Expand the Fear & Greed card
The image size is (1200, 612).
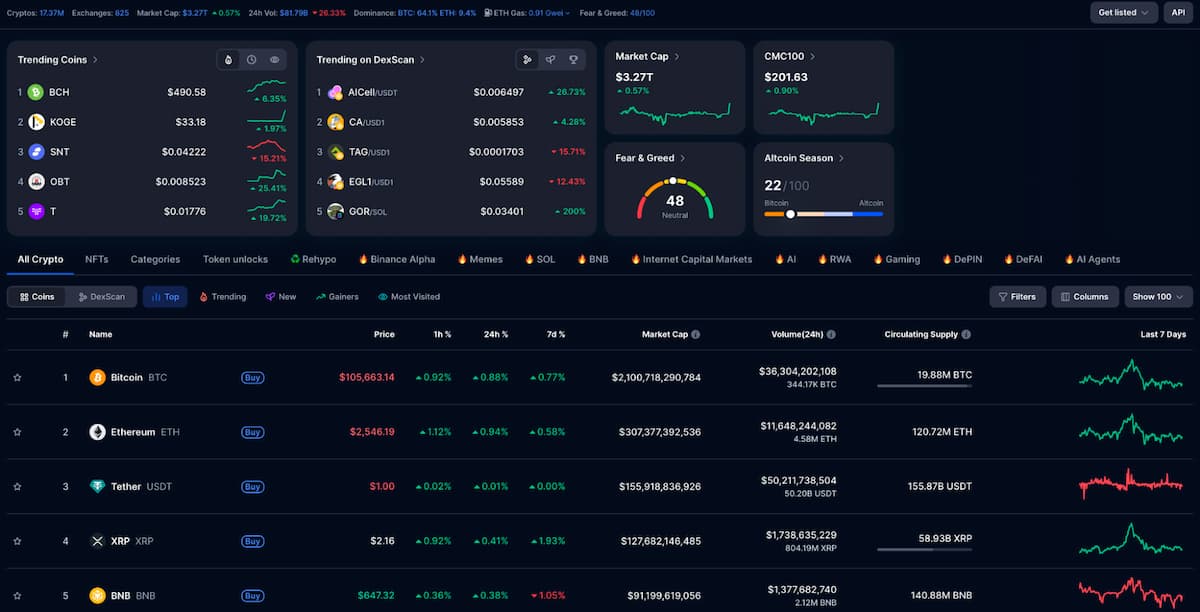(650, 158)
